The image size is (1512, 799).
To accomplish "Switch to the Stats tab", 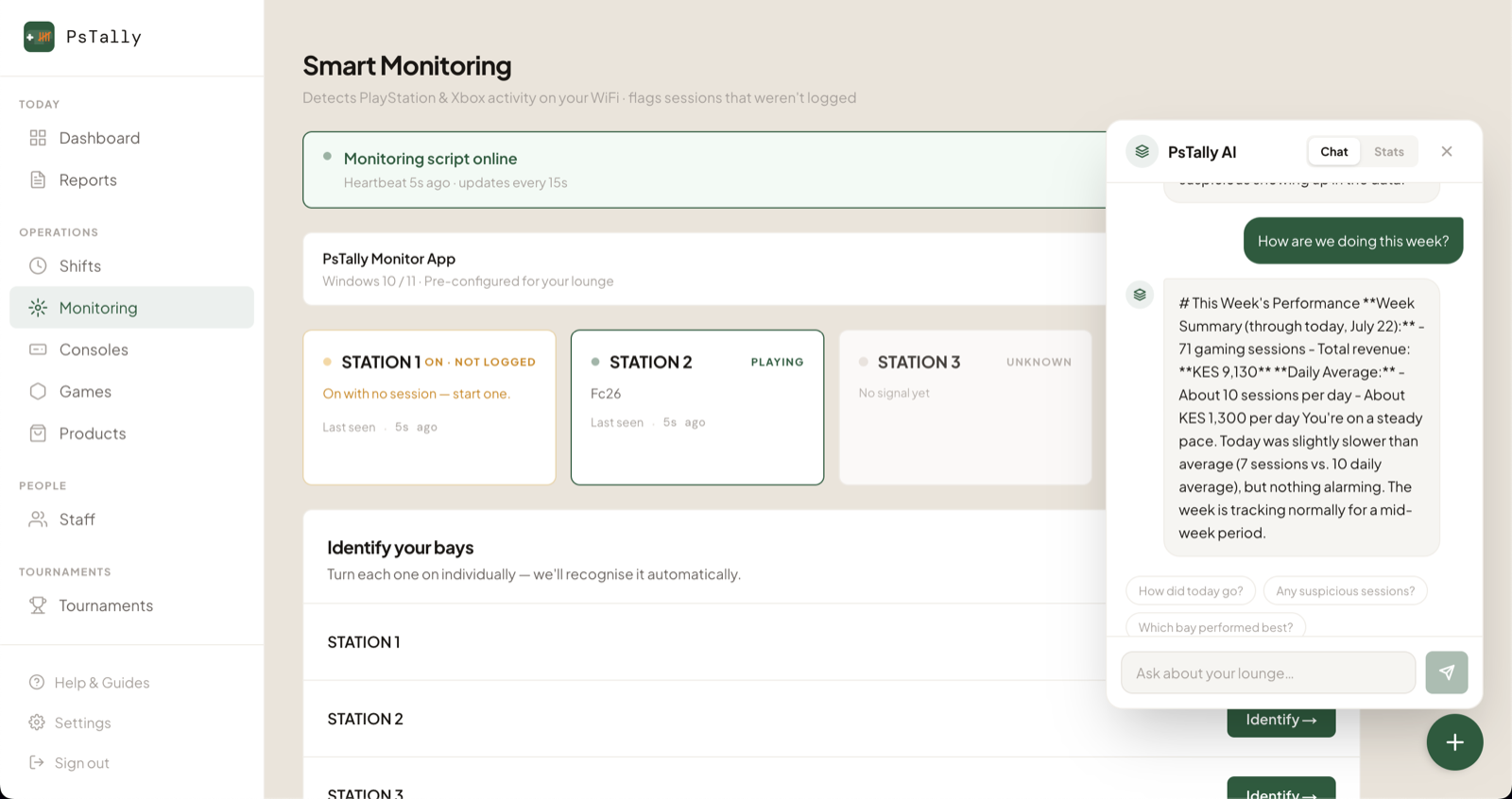I will 1389,151.
